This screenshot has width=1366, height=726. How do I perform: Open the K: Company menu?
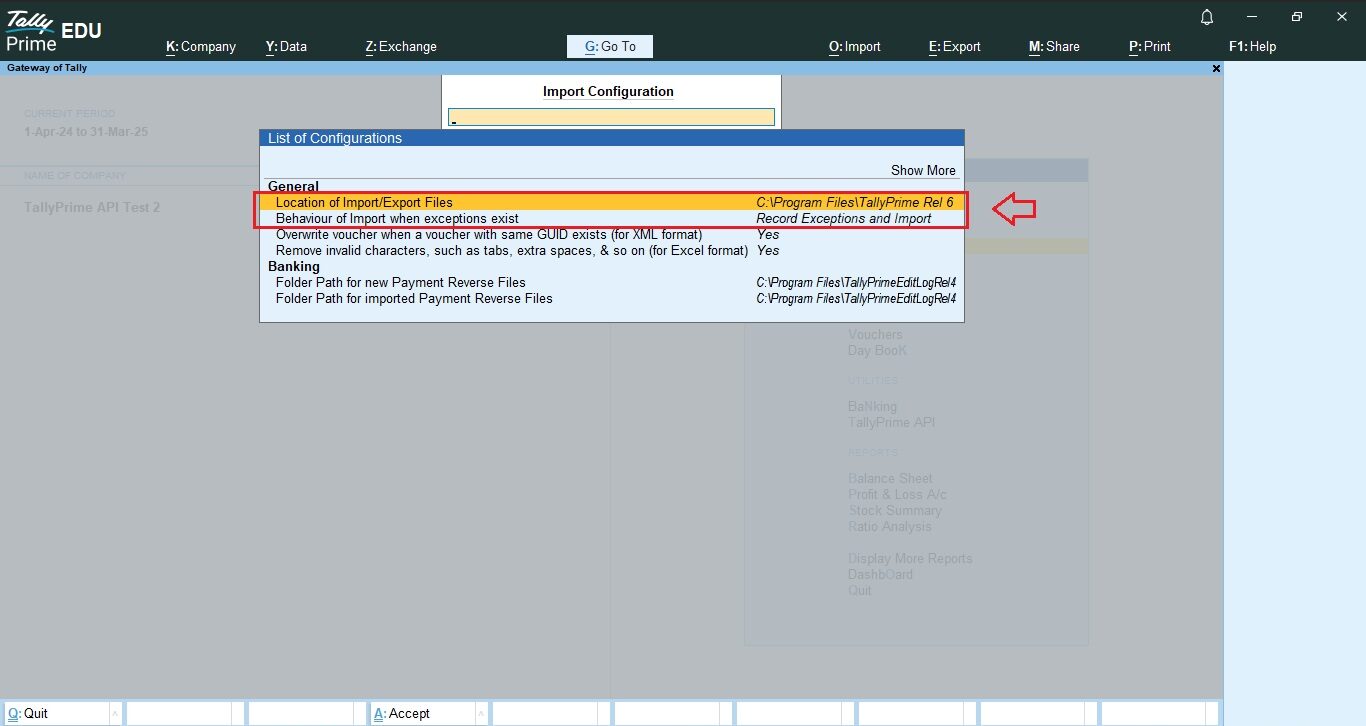coord(201,46)
